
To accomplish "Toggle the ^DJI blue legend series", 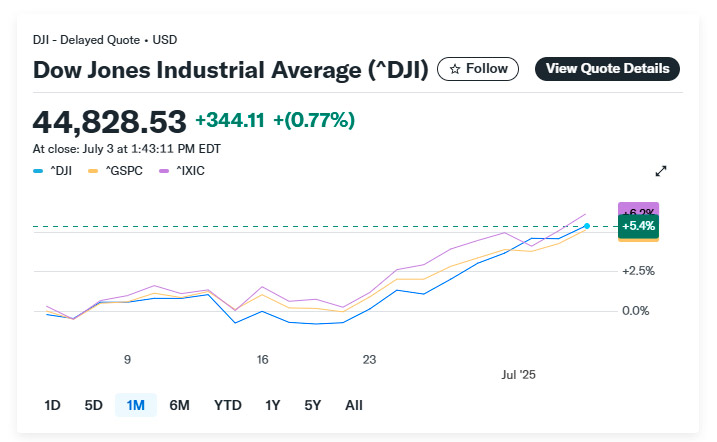I will click(x=52, y=171).
